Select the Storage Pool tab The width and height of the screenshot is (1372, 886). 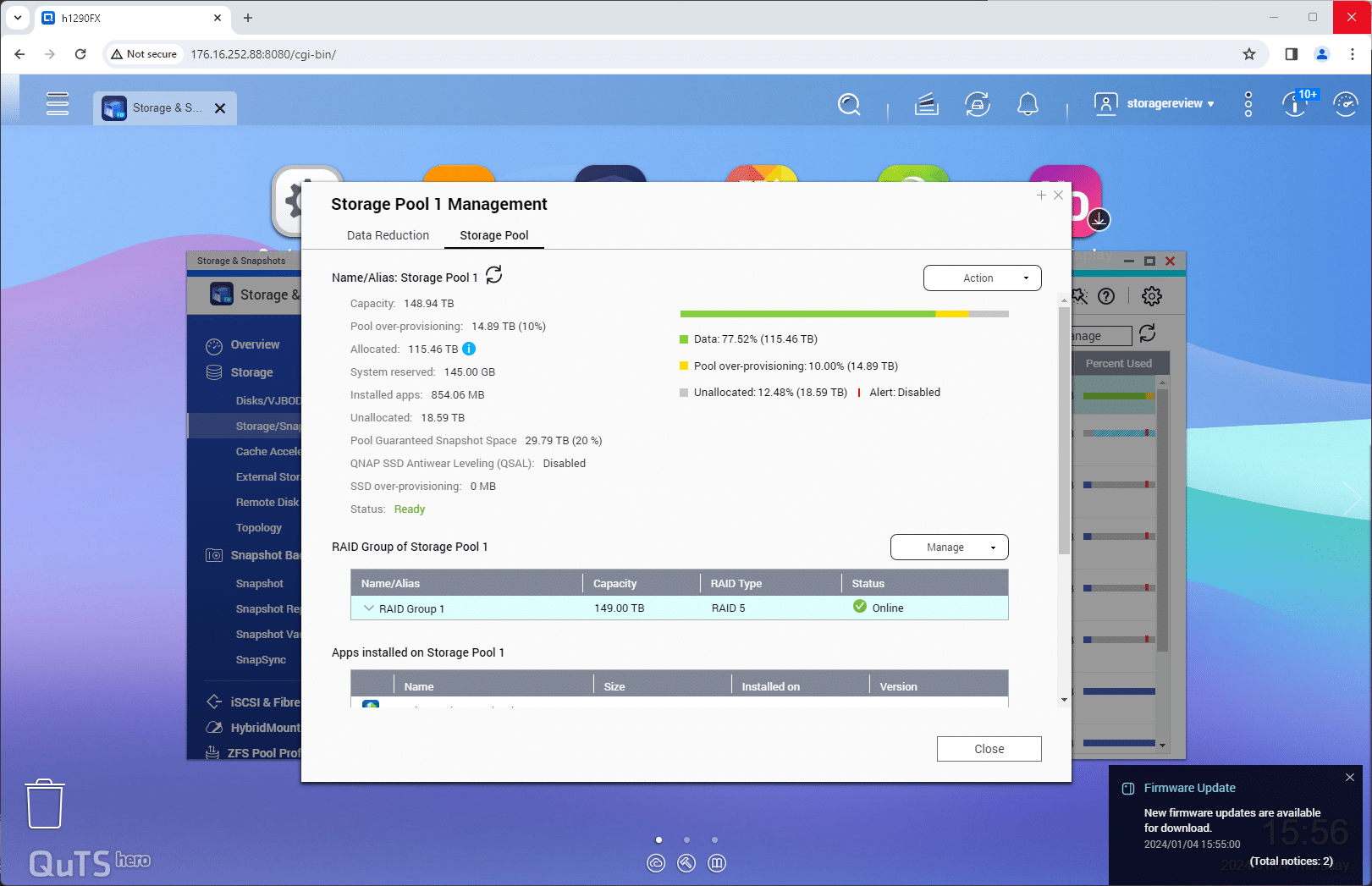click(x=494, y=235)
